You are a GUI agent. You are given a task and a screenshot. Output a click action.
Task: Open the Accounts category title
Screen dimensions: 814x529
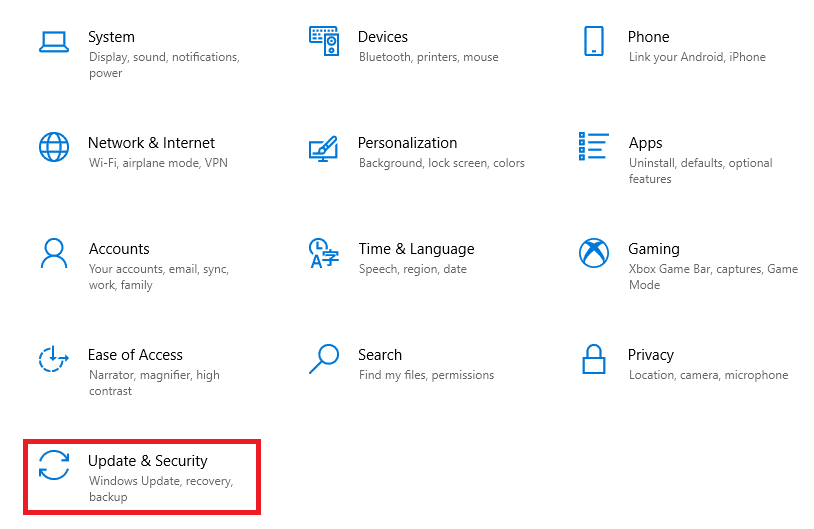(119, 249)
